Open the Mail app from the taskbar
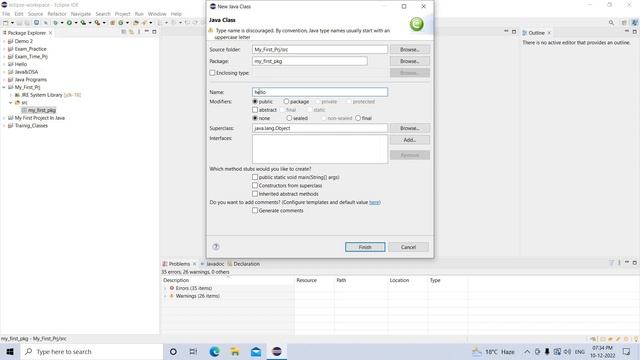The image size is (640, 360). point(256,351)
